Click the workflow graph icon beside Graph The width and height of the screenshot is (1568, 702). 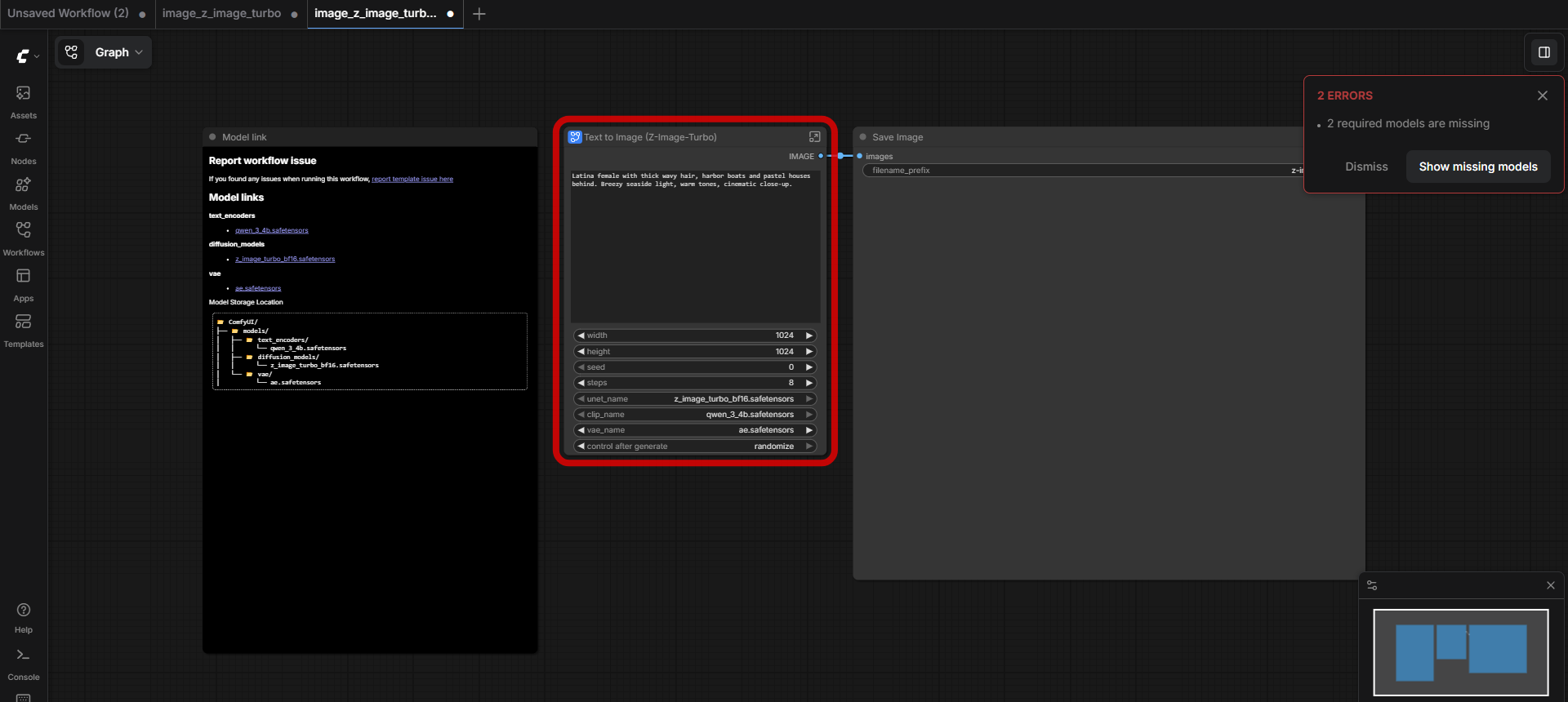[x=72, y=52]
